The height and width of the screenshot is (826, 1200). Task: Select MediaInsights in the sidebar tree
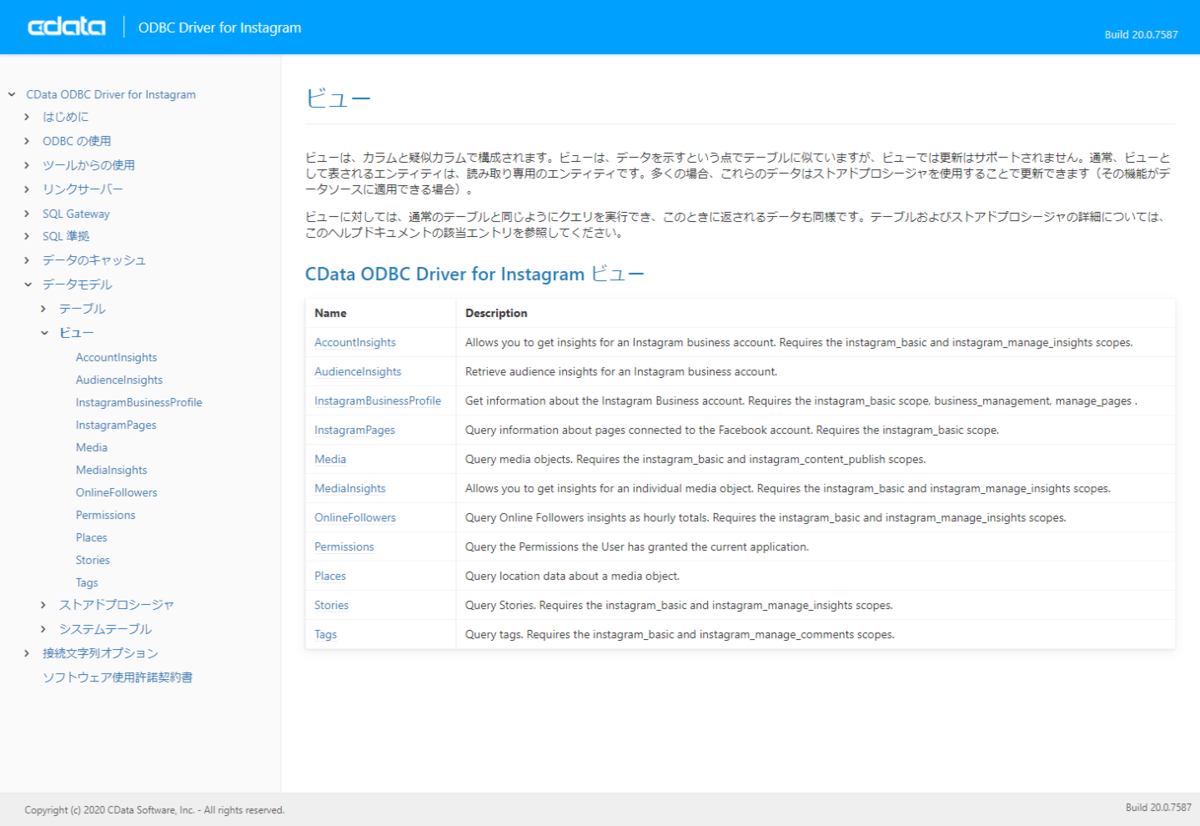coord(111,470)
